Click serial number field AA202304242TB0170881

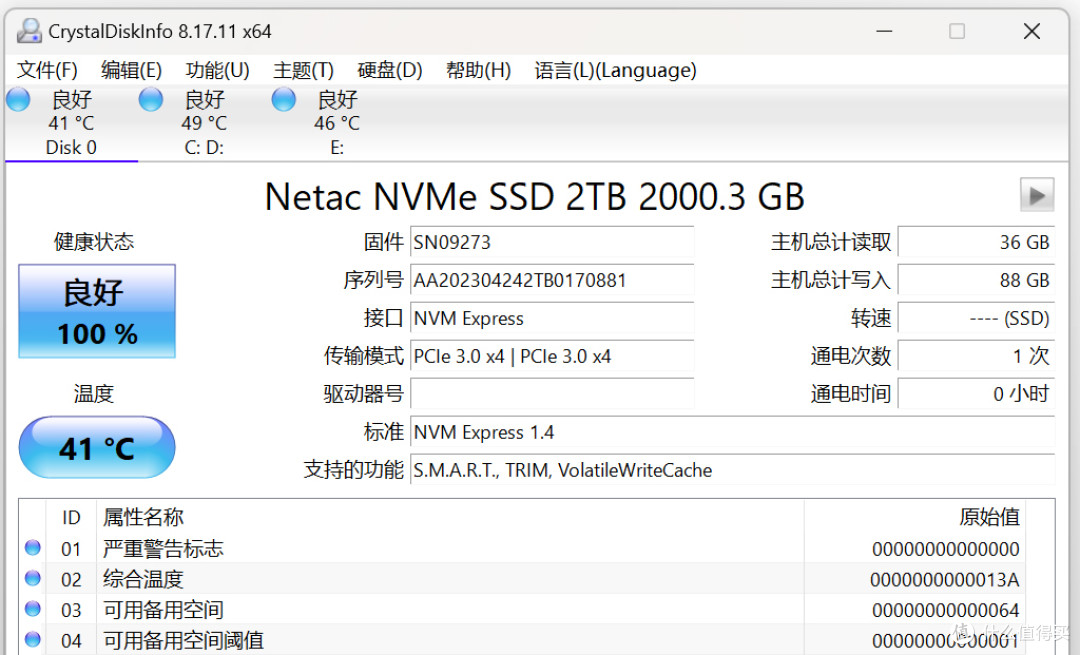[552, 280]
